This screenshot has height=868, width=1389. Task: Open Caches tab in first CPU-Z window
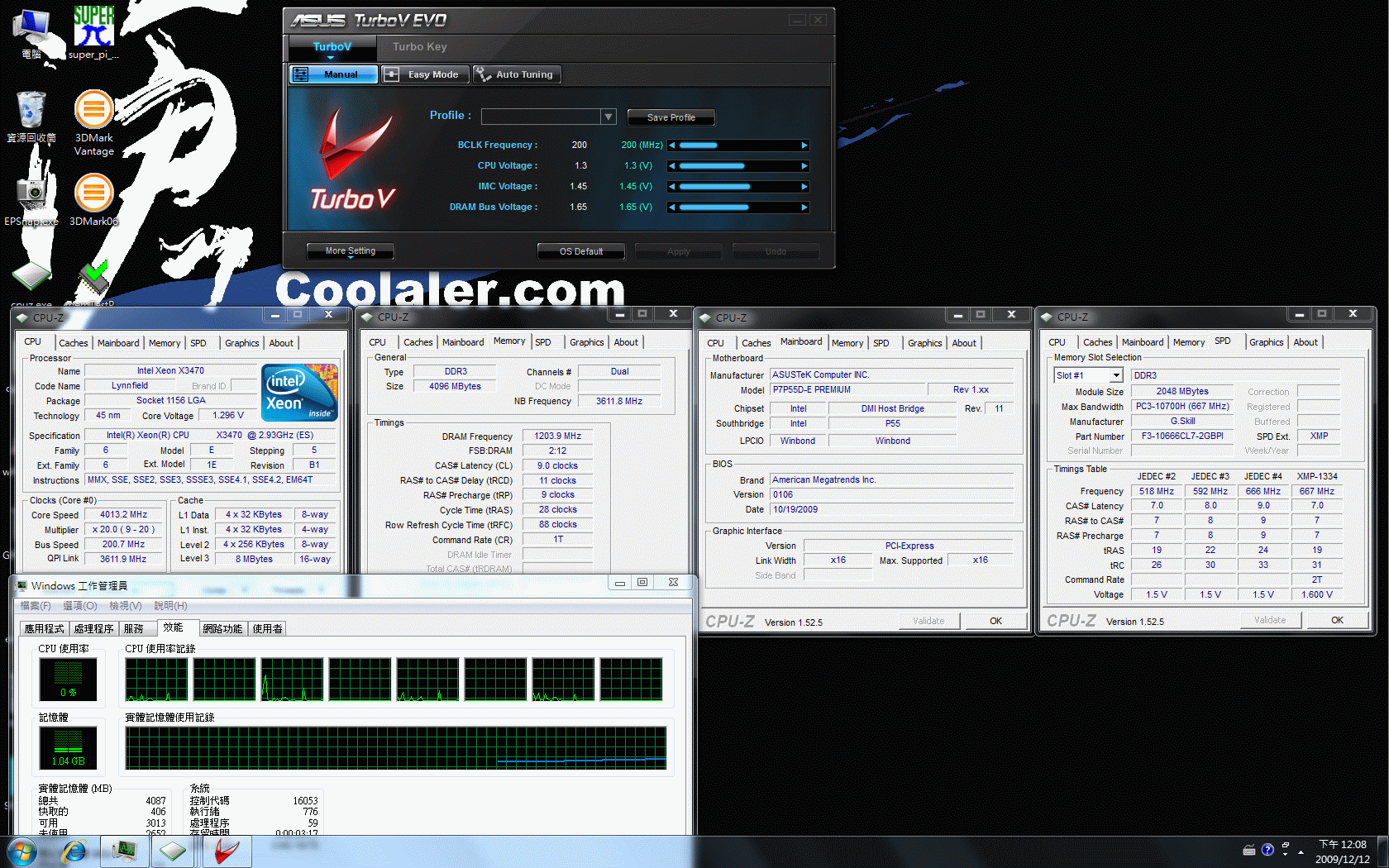[73, 343]
